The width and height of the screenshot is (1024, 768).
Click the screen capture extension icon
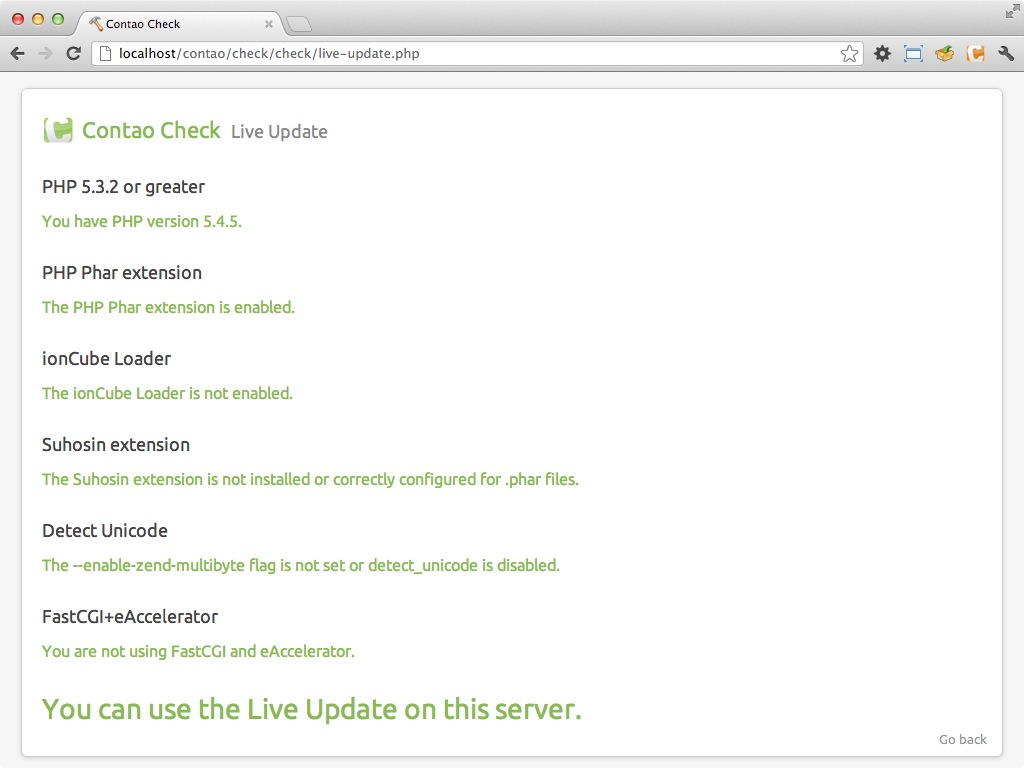pos(913,54)
